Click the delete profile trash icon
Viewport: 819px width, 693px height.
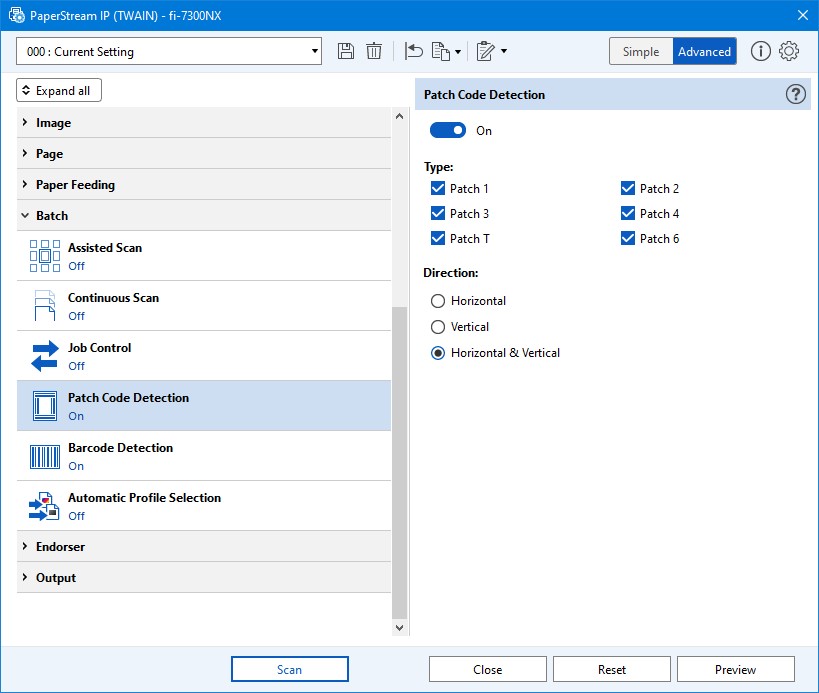pos(374,52)
